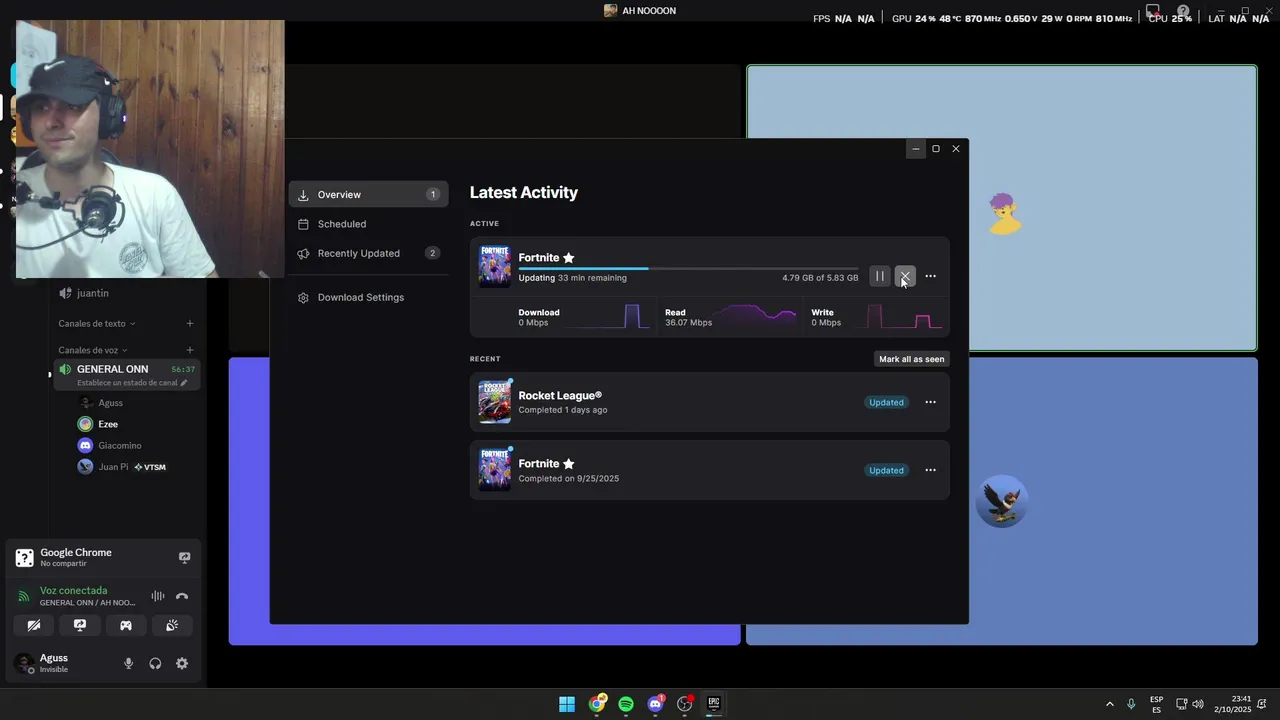Screen dimensions: 1280x720
Task: Click the purple duck participant tile in Discord call
Action: 1001,208
